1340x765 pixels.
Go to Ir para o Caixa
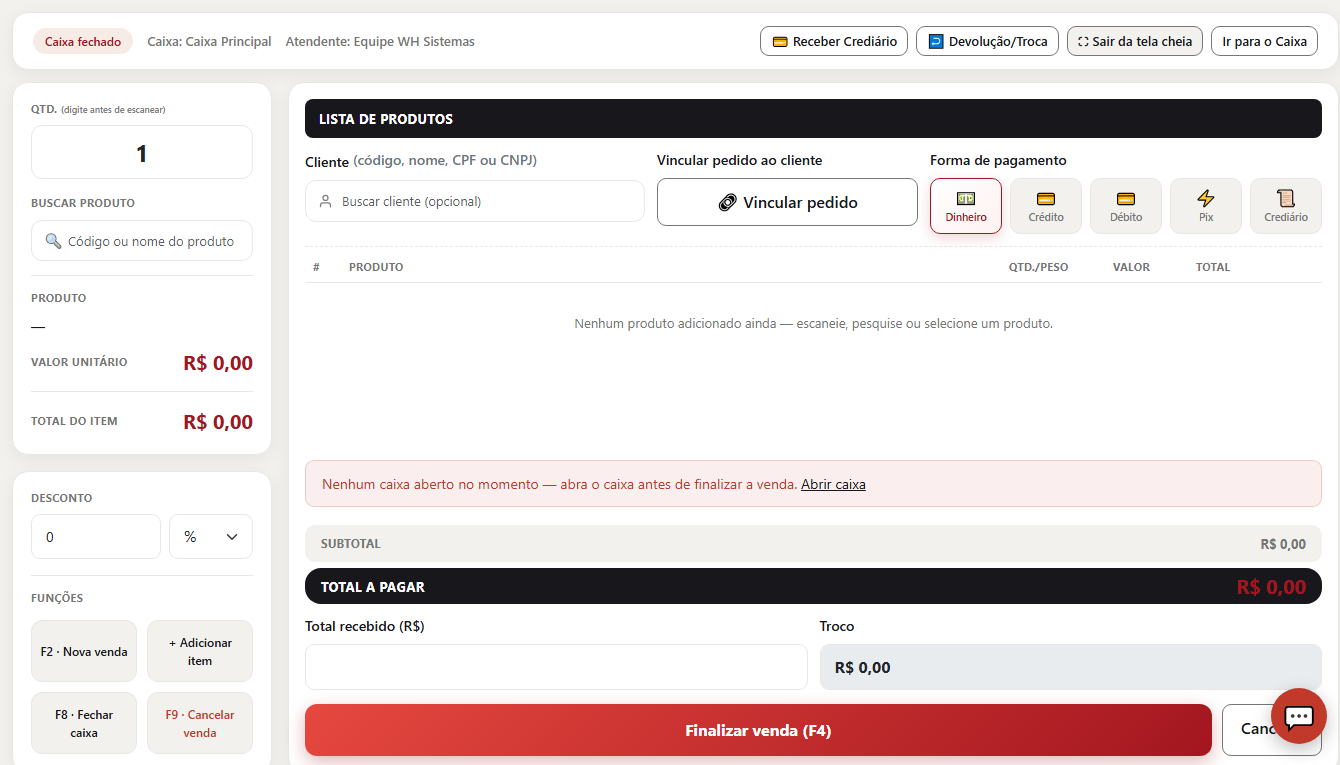click(x=1264, y=41)
